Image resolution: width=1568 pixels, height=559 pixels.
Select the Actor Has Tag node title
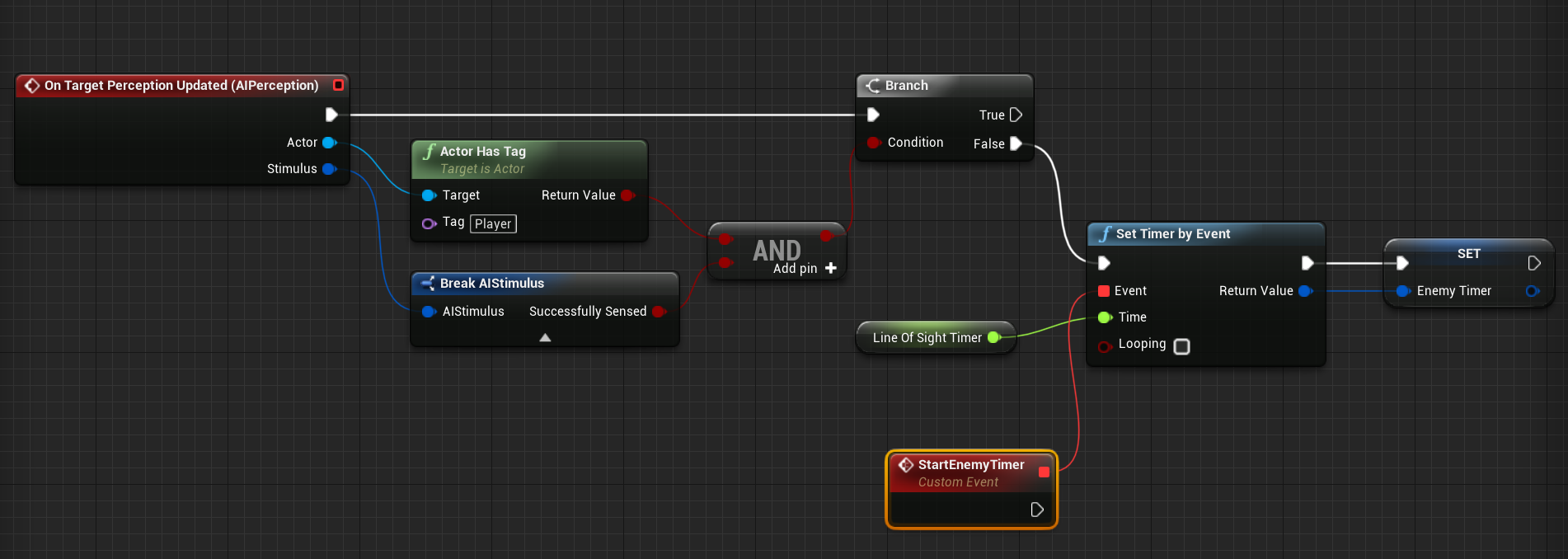[483, 152]
